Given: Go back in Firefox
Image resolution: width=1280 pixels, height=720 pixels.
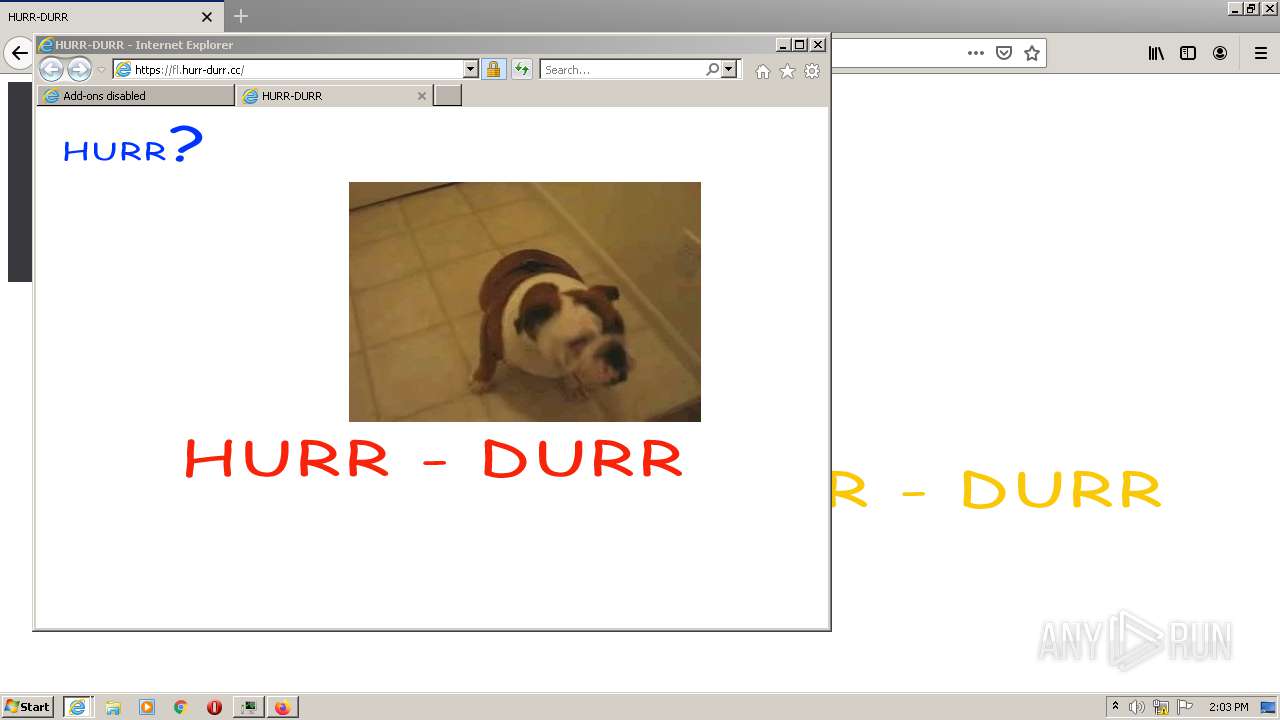Looking at the screenshot, I should [19, 53].
